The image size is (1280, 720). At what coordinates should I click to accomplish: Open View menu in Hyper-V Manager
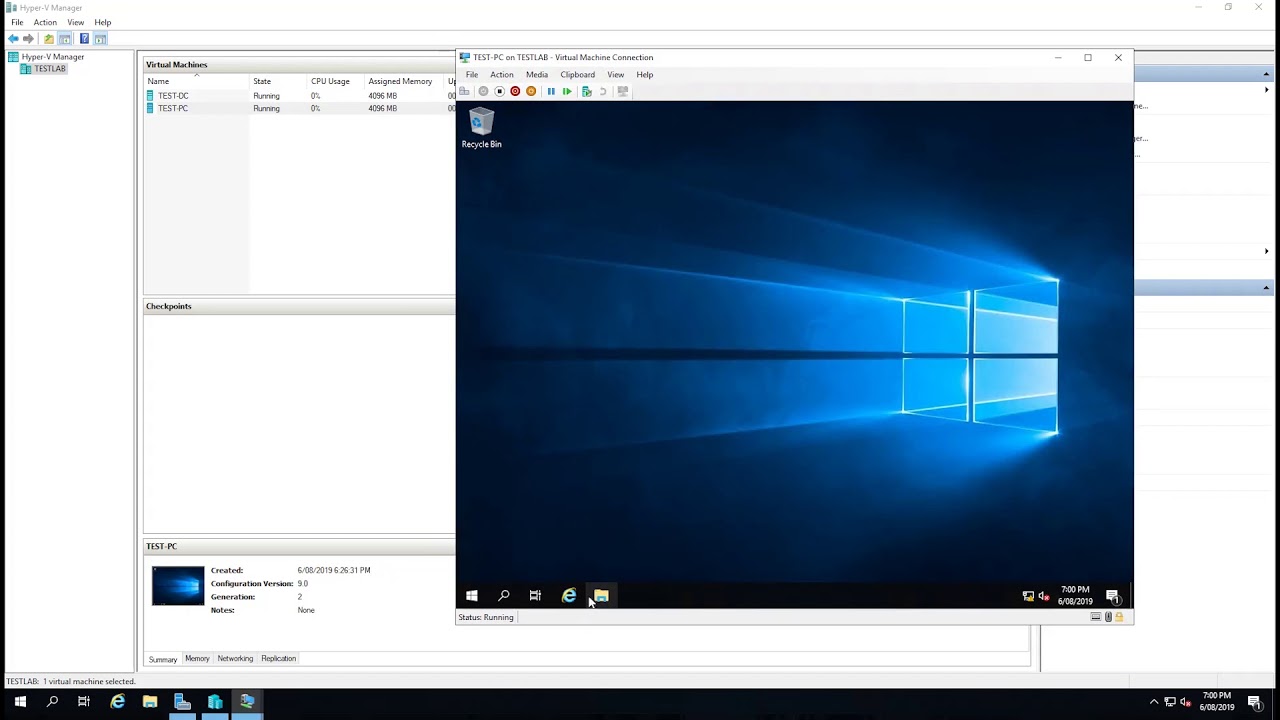75,22
